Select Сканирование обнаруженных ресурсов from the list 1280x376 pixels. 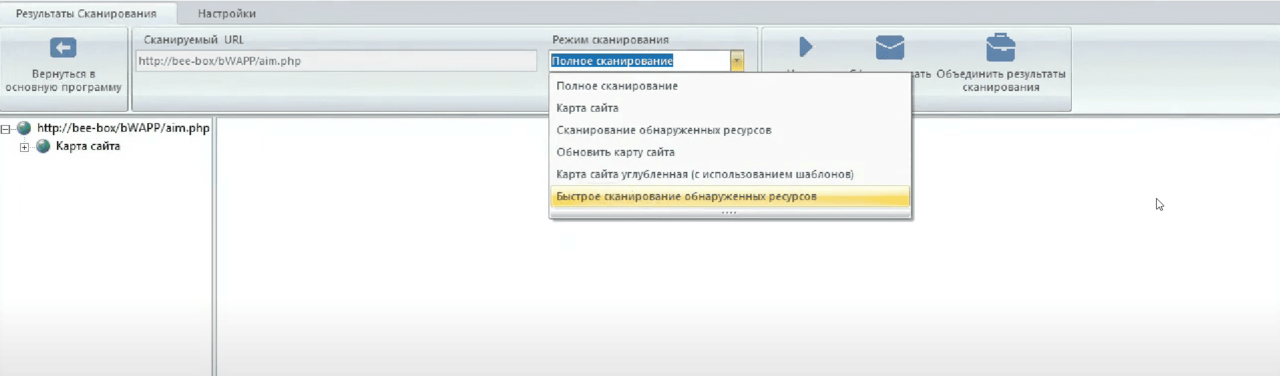click(730, 130)
